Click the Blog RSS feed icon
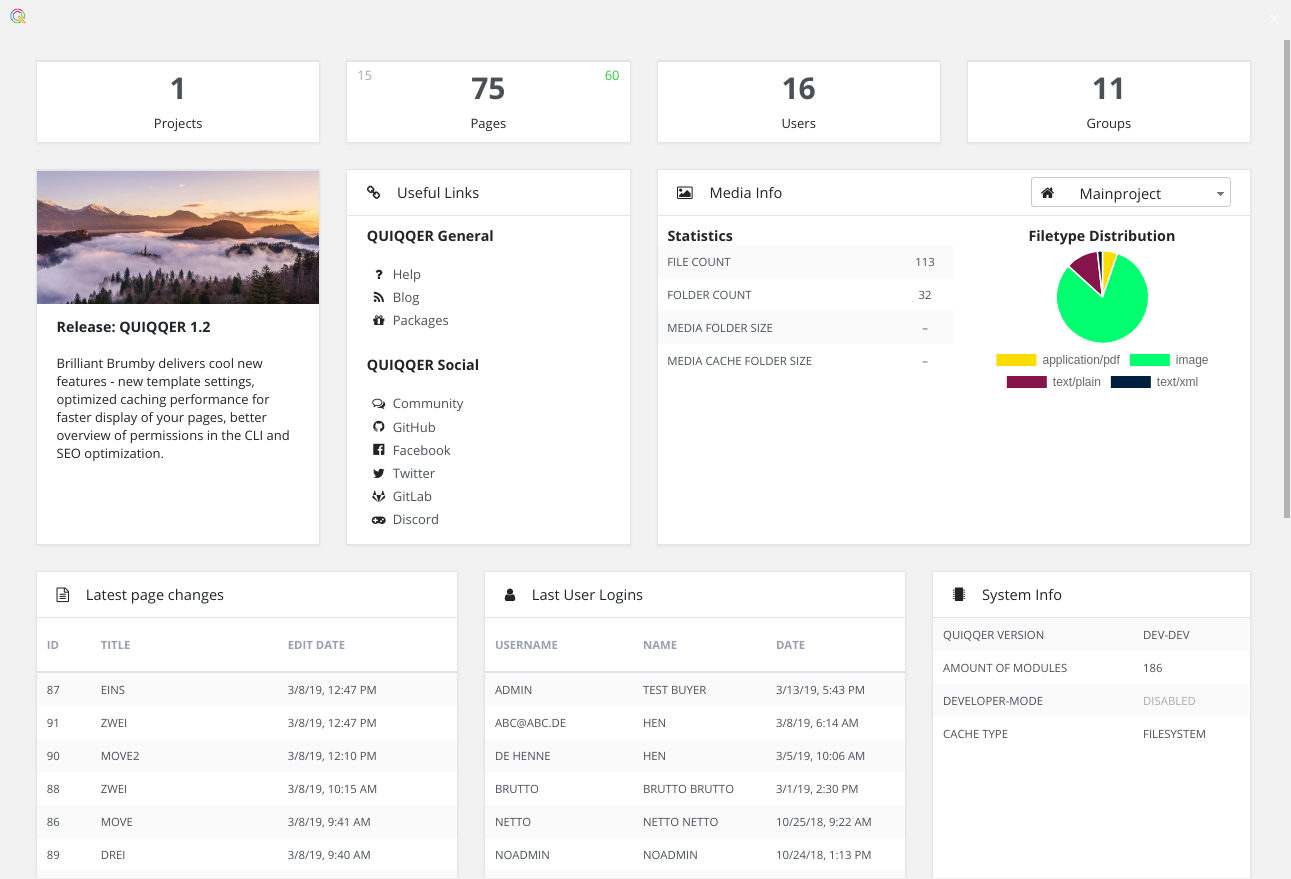This screenshot has width=1291, height=879. [x=378, y=297]
